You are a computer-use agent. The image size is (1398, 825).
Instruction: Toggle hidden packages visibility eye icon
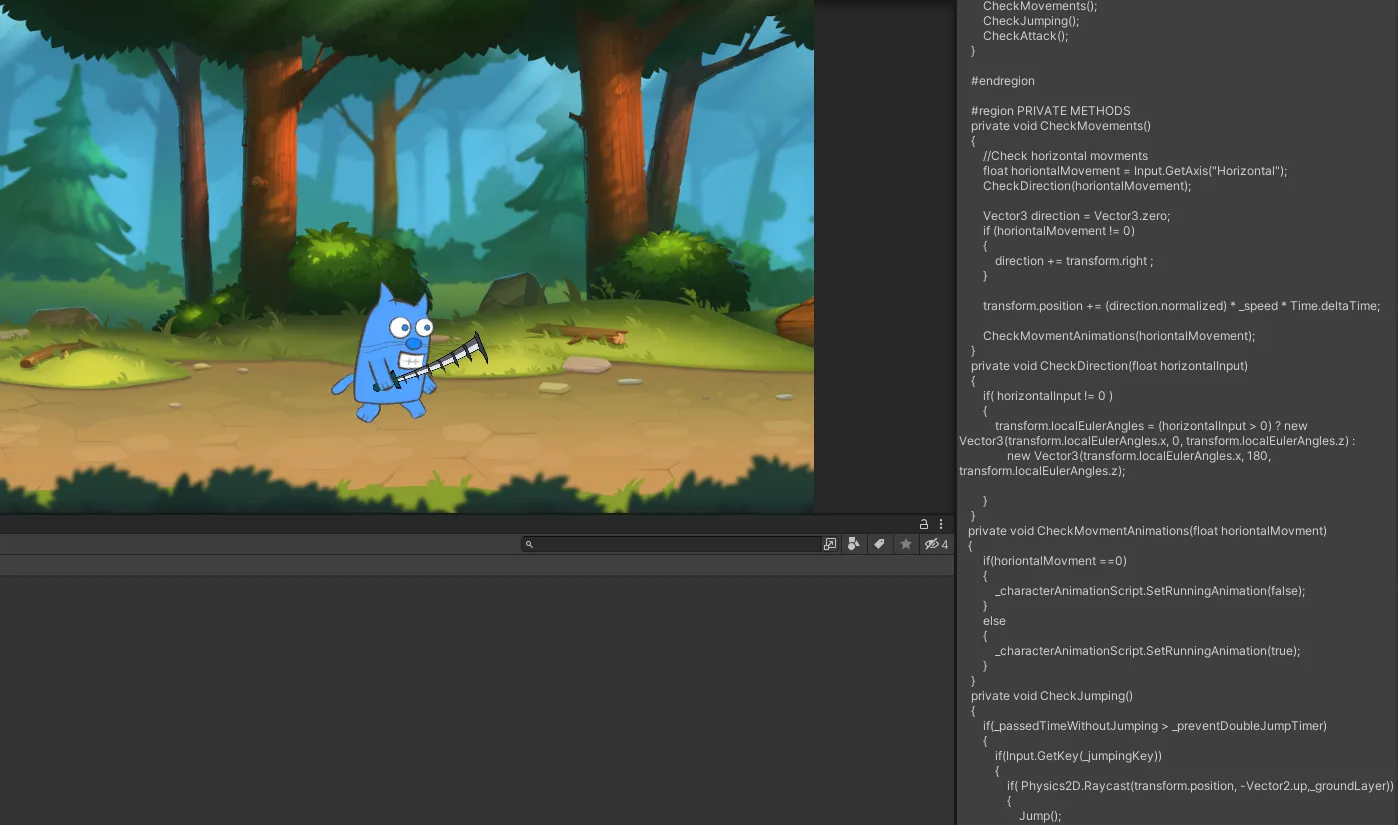[x=935, y=544]
